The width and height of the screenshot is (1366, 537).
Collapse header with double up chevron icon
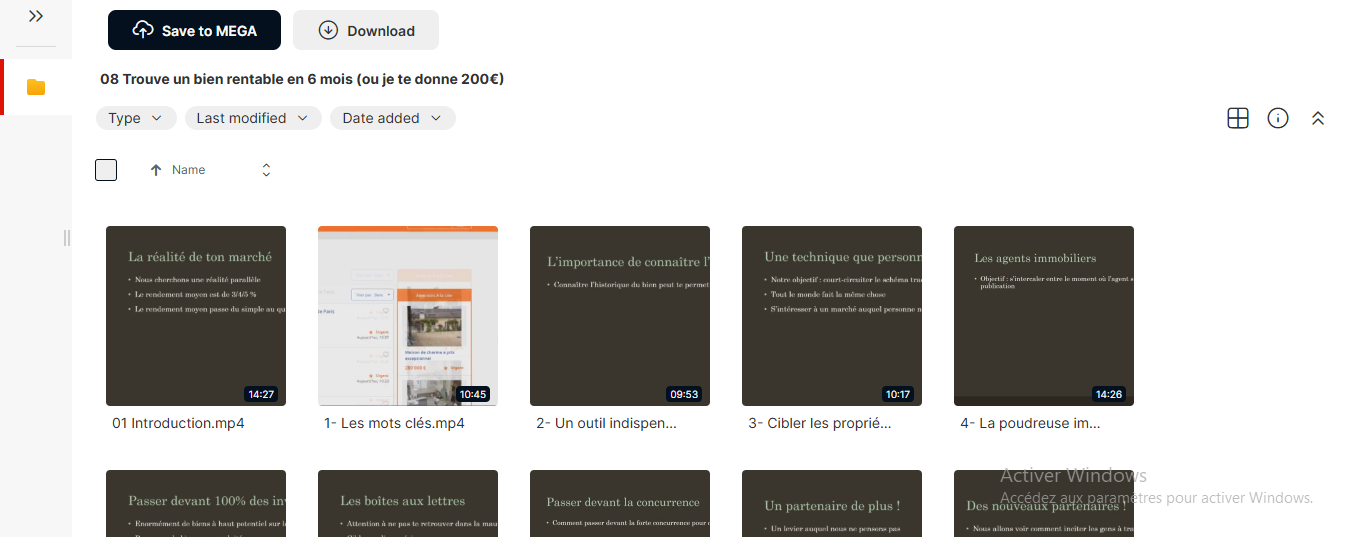click(x=1318, y=118)
